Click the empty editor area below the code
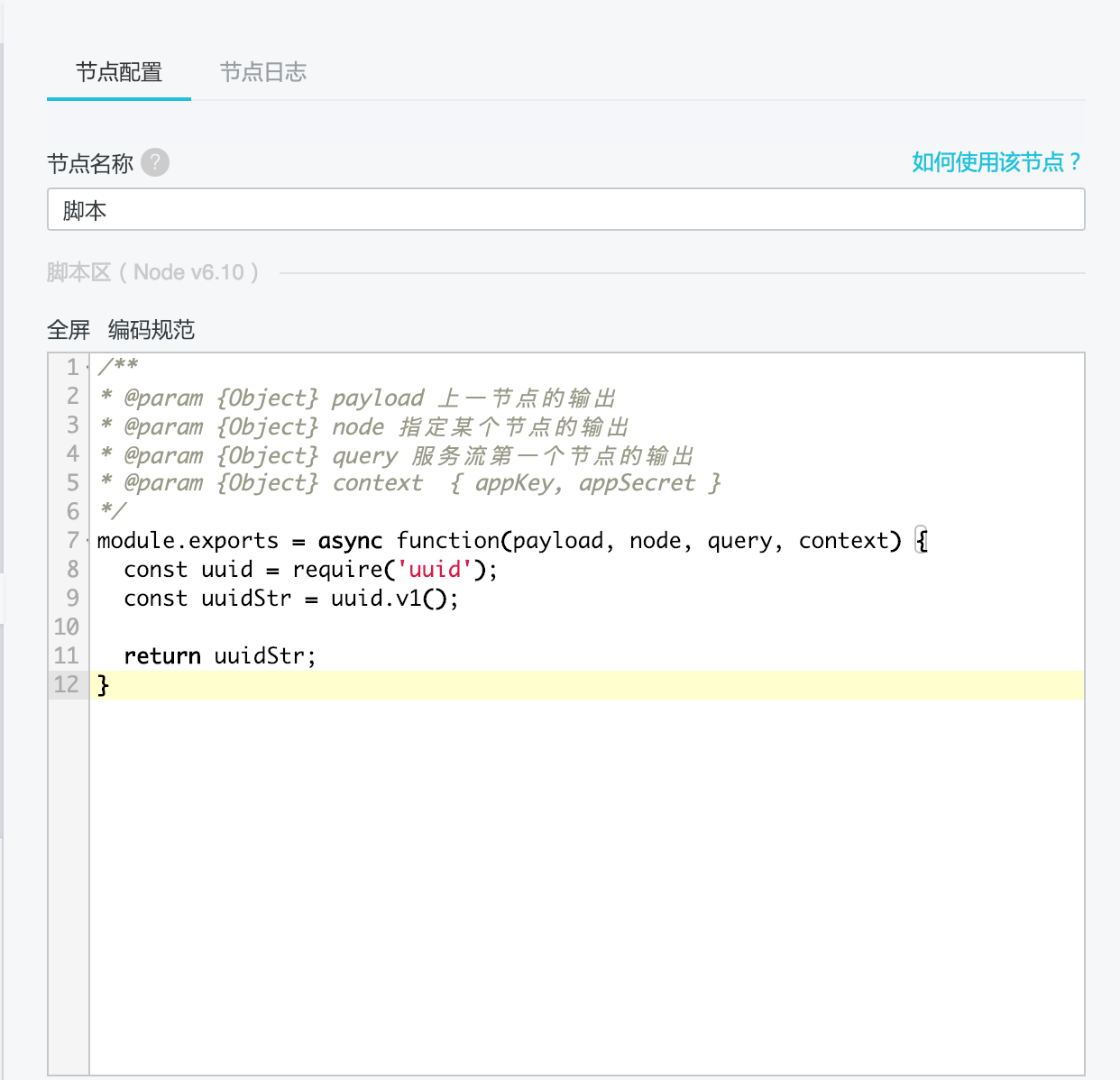The image size is (1120, 1080). (586, 883)
